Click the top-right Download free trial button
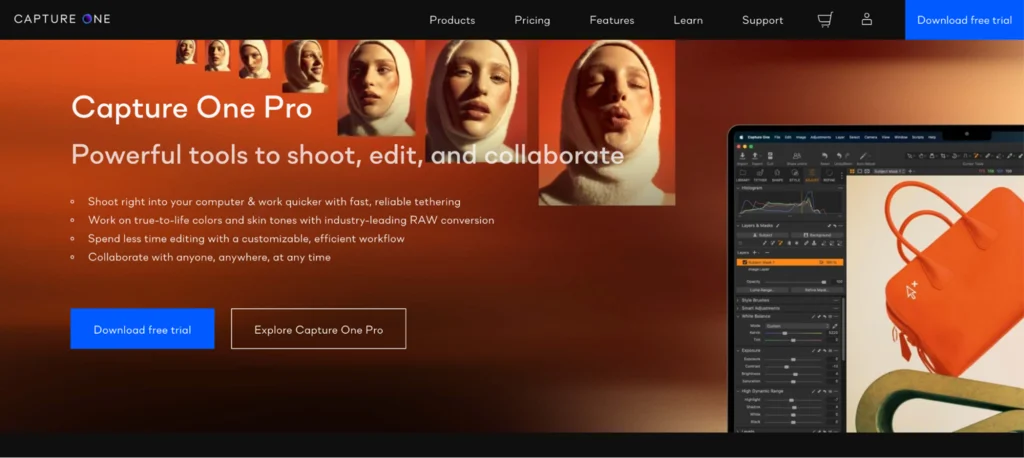Image resolution: width=1024 pixels, height=458 pixels. [965, 20]
